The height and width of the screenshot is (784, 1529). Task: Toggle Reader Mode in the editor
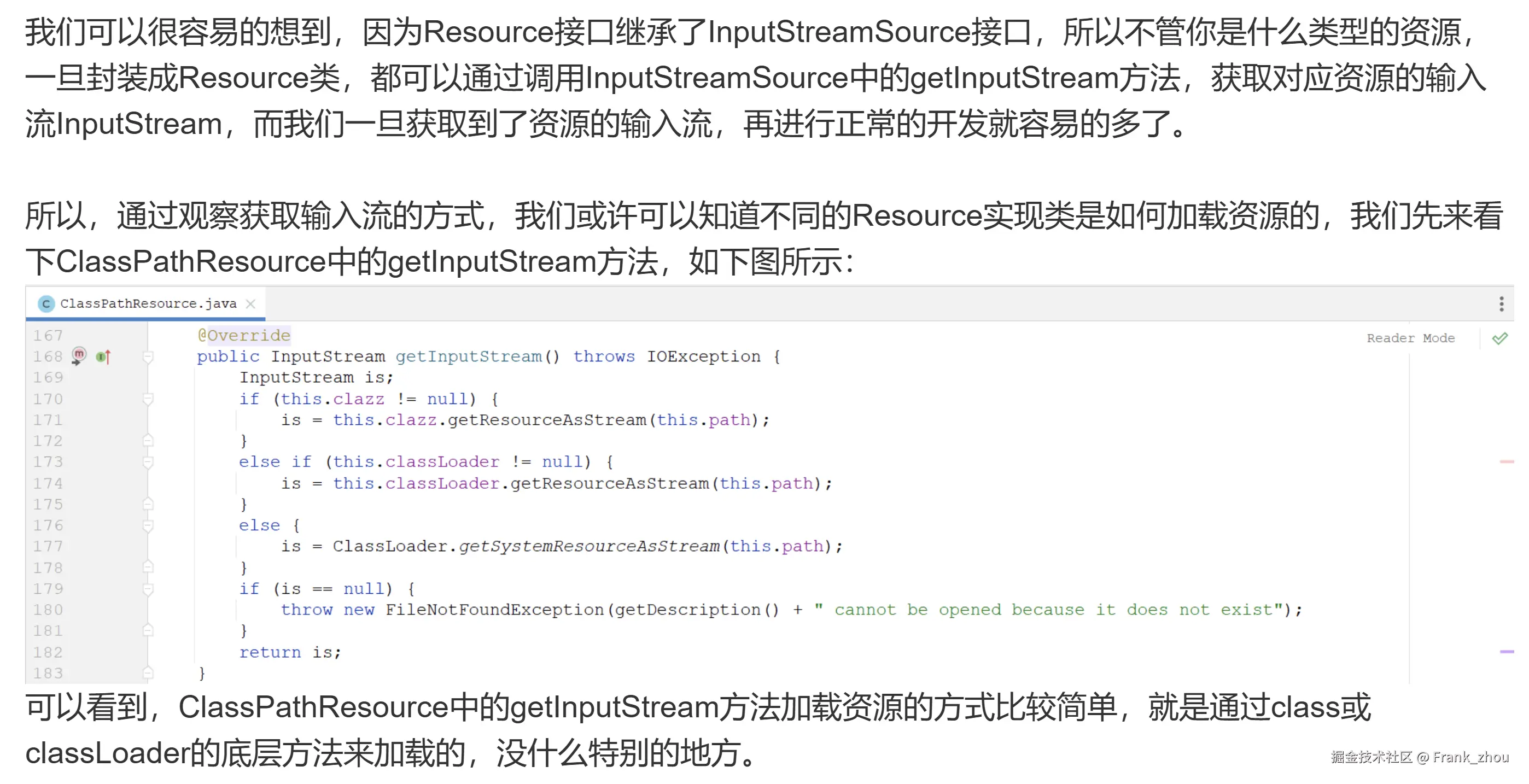pos(1410,338)
